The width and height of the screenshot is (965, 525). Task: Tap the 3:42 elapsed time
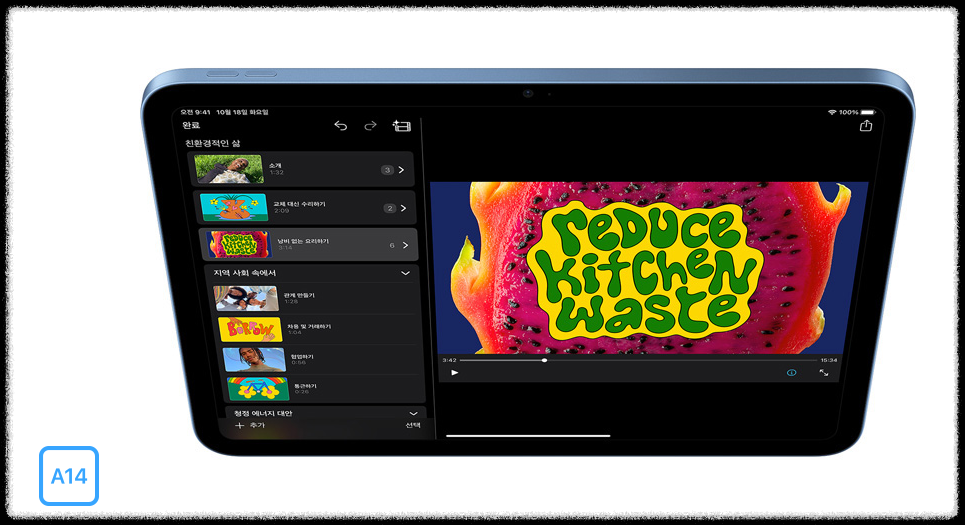449,360
